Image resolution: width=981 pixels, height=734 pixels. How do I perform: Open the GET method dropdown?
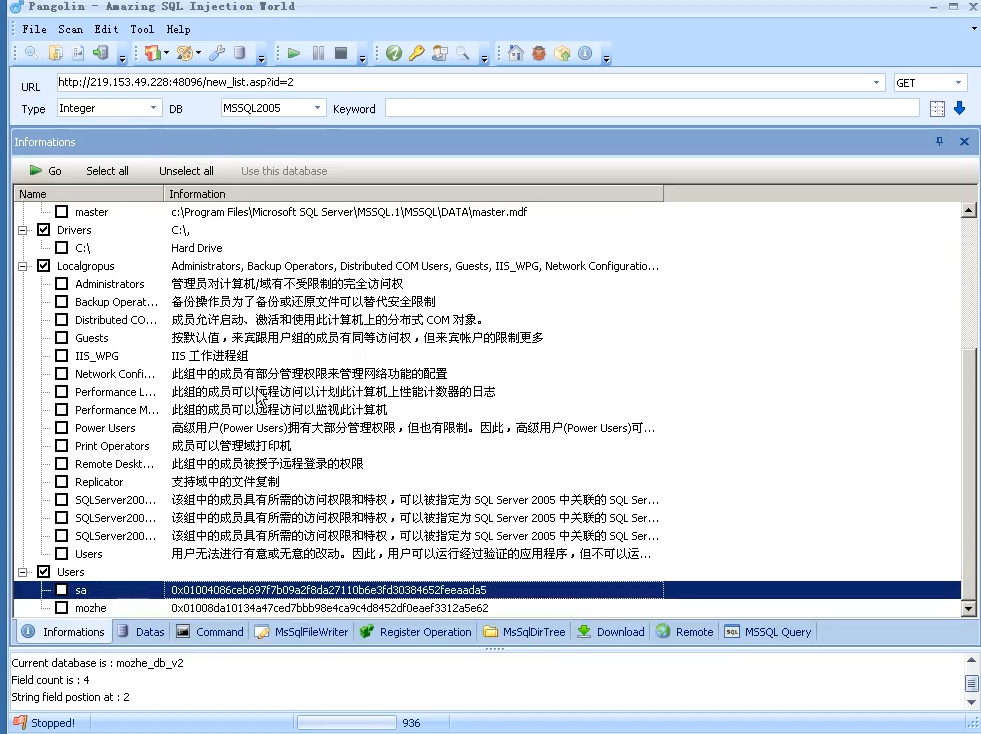pyautogui.click(x=958, y=83)
